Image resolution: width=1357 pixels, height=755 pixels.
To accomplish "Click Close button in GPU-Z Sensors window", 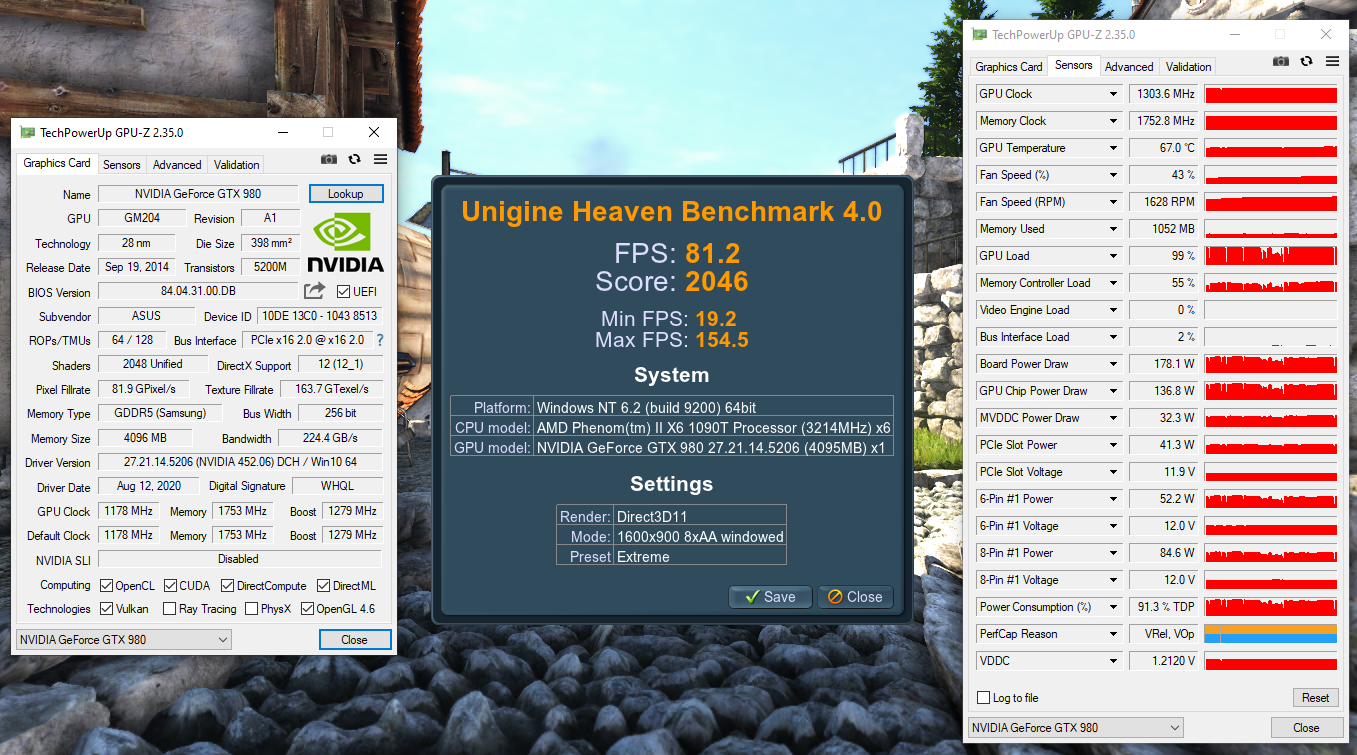I will (1306, 727).
